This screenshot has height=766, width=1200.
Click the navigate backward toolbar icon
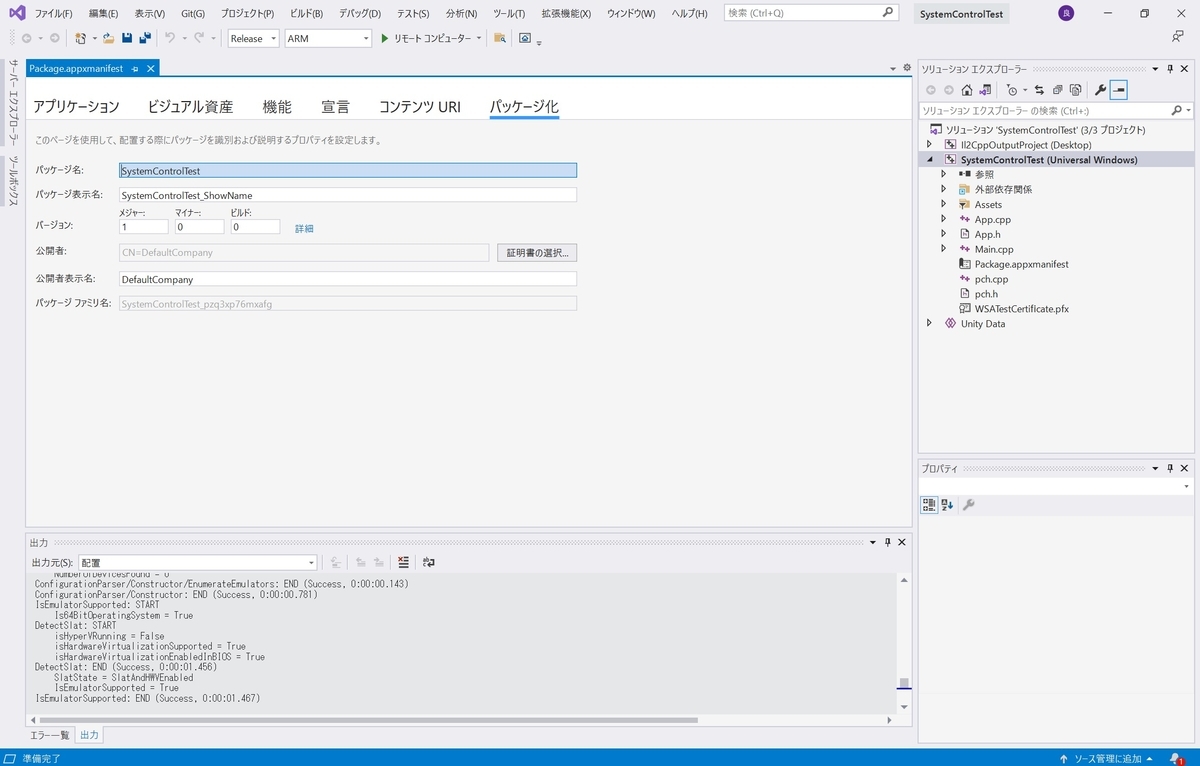[x=26, y=38]
